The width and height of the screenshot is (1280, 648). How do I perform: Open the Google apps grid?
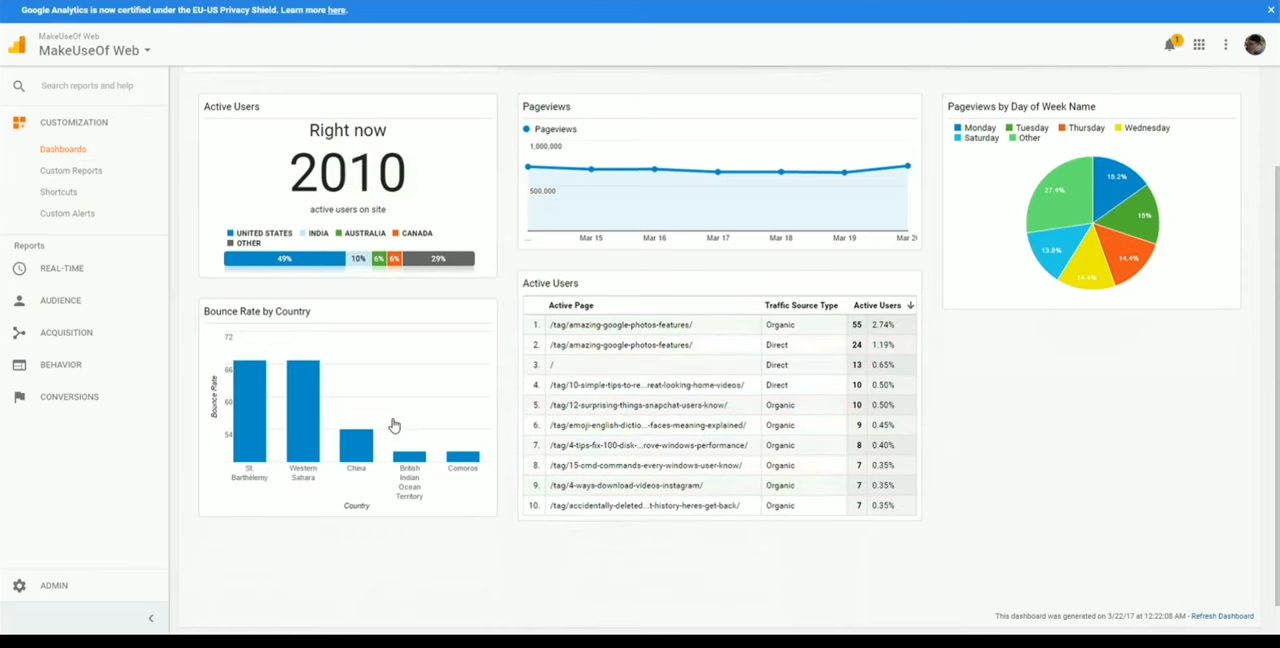coord(1198,45)
